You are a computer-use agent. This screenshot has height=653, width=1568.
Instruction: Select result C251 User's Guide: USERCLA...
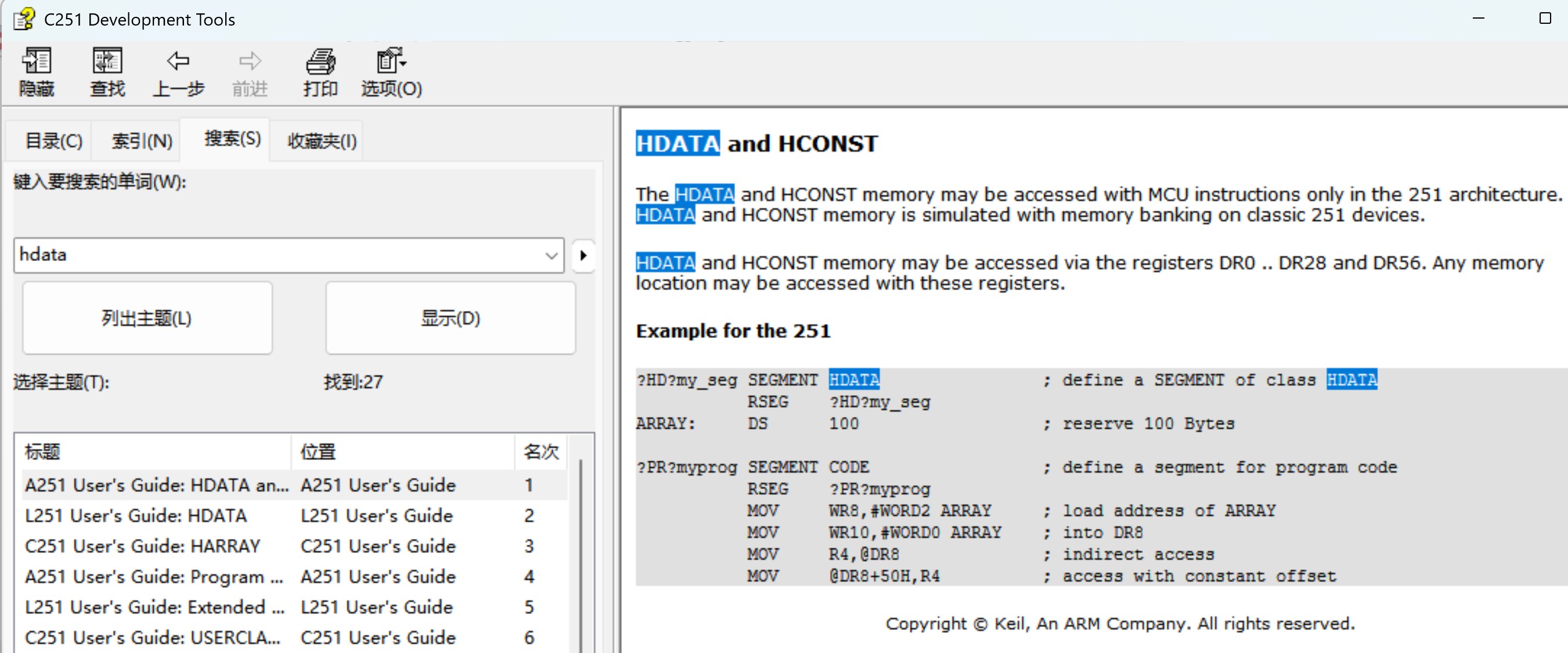pyautogui.click(x=294, y=637)
